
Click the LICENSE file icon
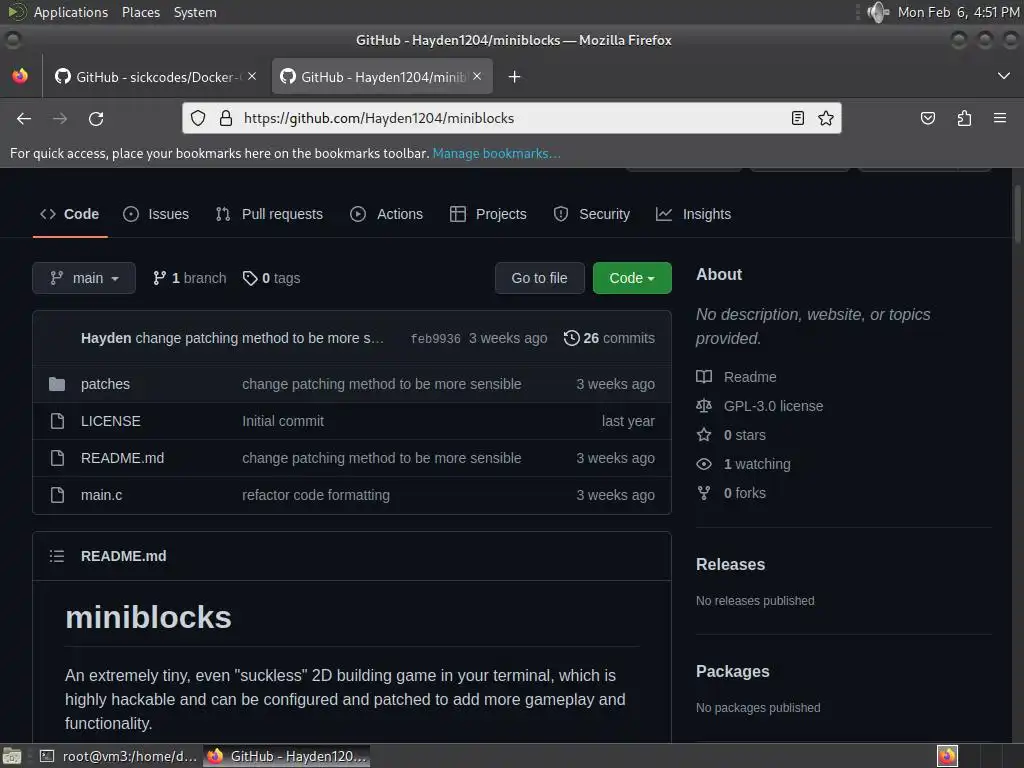pyautogui.click(x=57, y=421)
